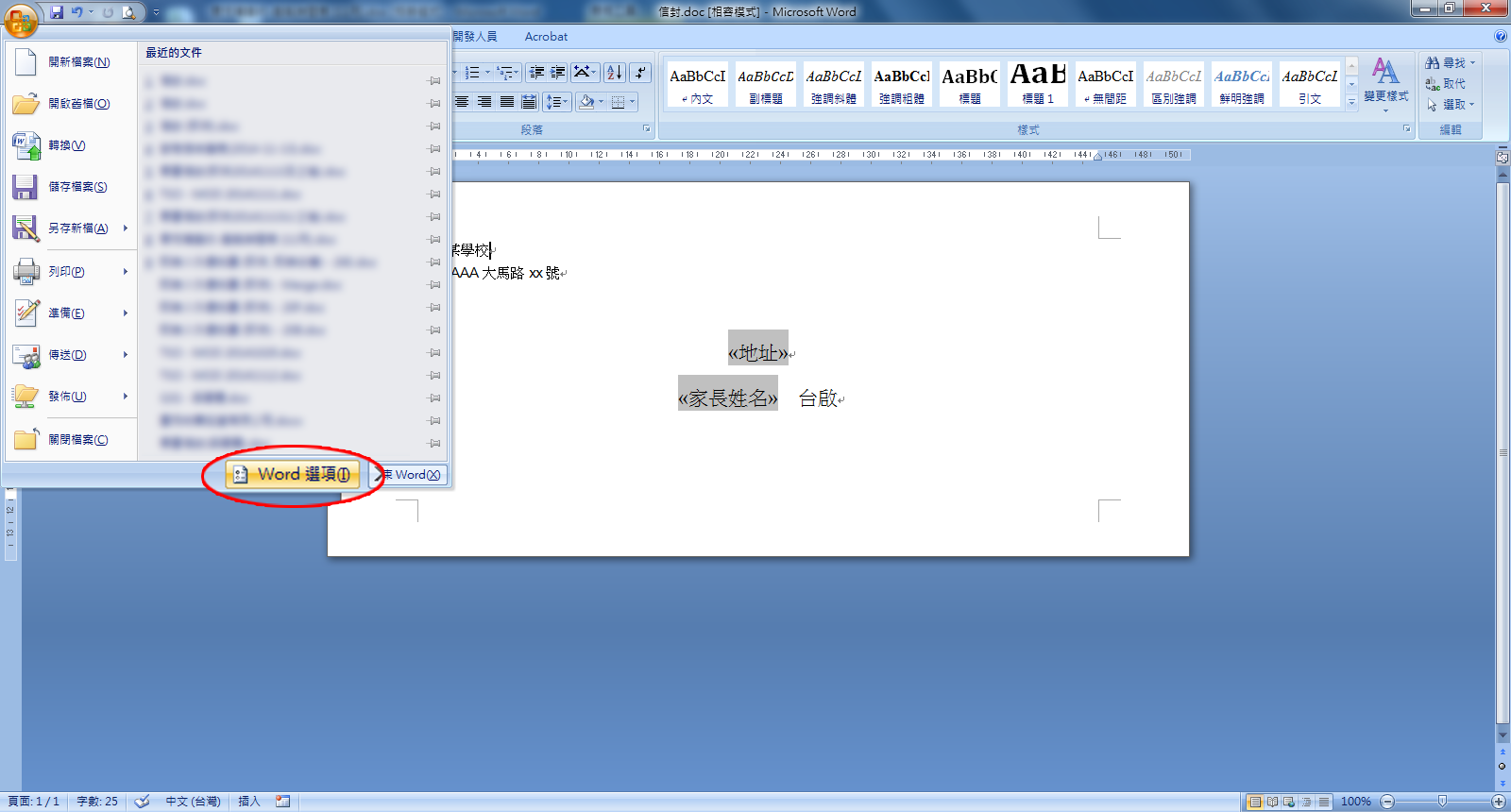This screenshot has height=812, width=1511.
Task: Click the zoom slider handle
Action: pos(1442,802)
